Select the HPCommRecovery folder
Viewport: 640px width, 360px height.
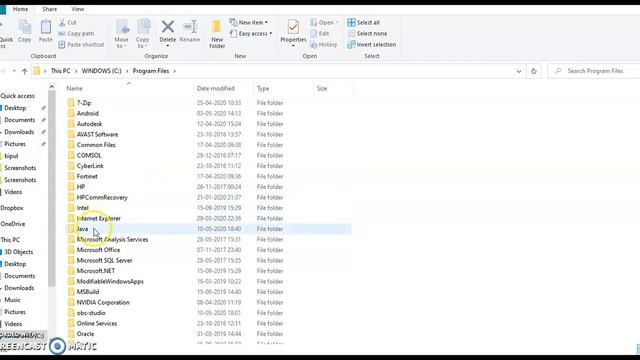pyautogui.click(x=102, y=198)
